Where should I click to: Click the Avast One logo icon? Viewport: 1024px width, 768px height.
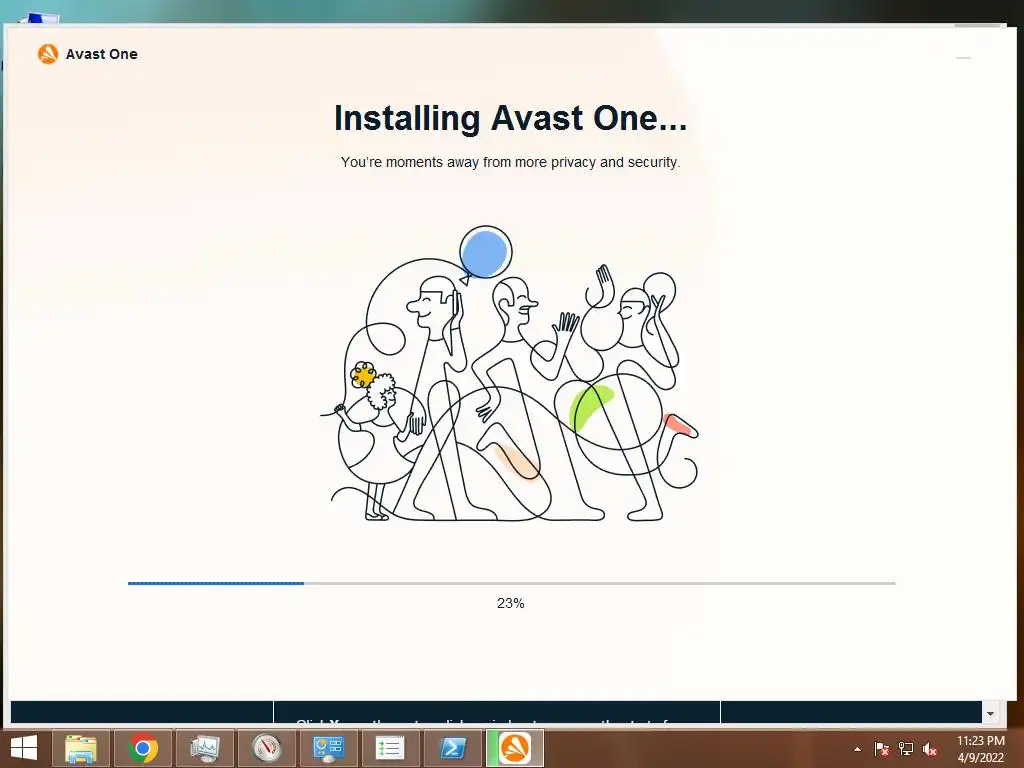coord(48,54)
